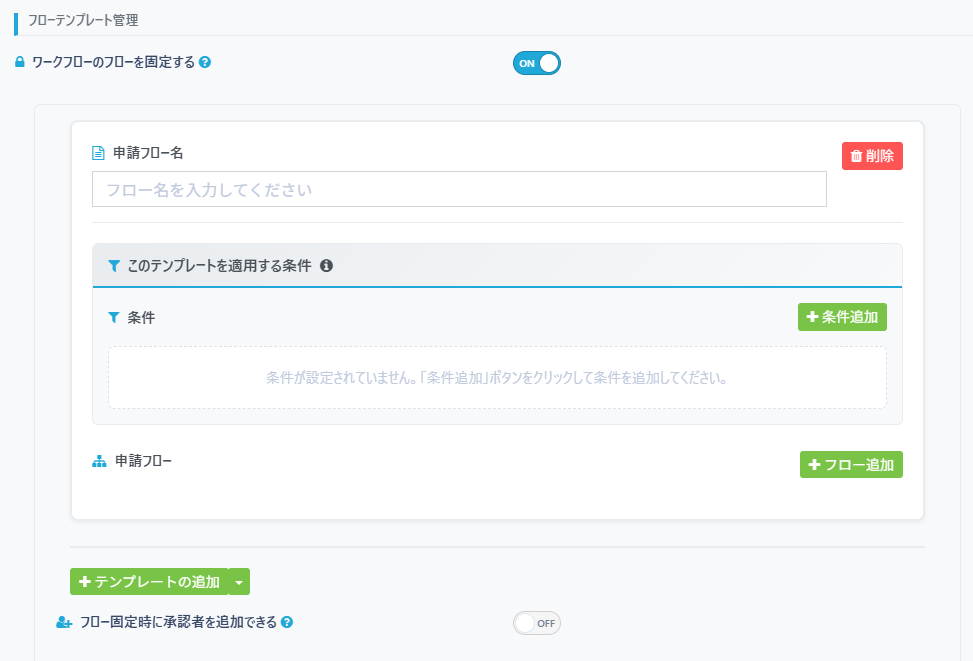Viewport: 973px width, 661px height.
Task: Open the テンプレートの追加 dropdown arrow
Action: [x=238, y=581]
